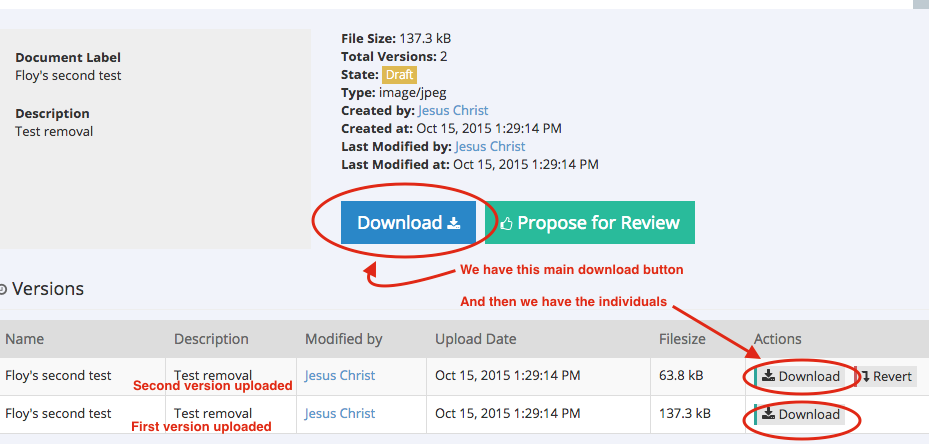Download the 137.3 kB version
Viewport: 929px width, 444px height.
800,414
